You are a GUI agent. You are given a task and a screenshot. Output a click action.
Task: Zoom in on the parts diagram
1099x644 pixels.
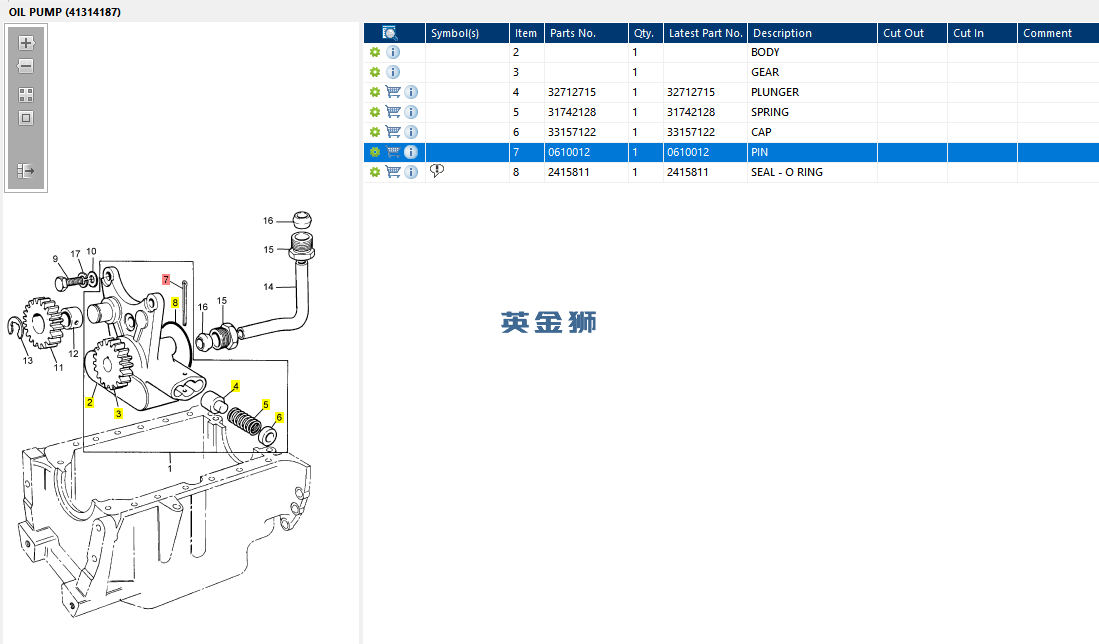tap(26, 43)
